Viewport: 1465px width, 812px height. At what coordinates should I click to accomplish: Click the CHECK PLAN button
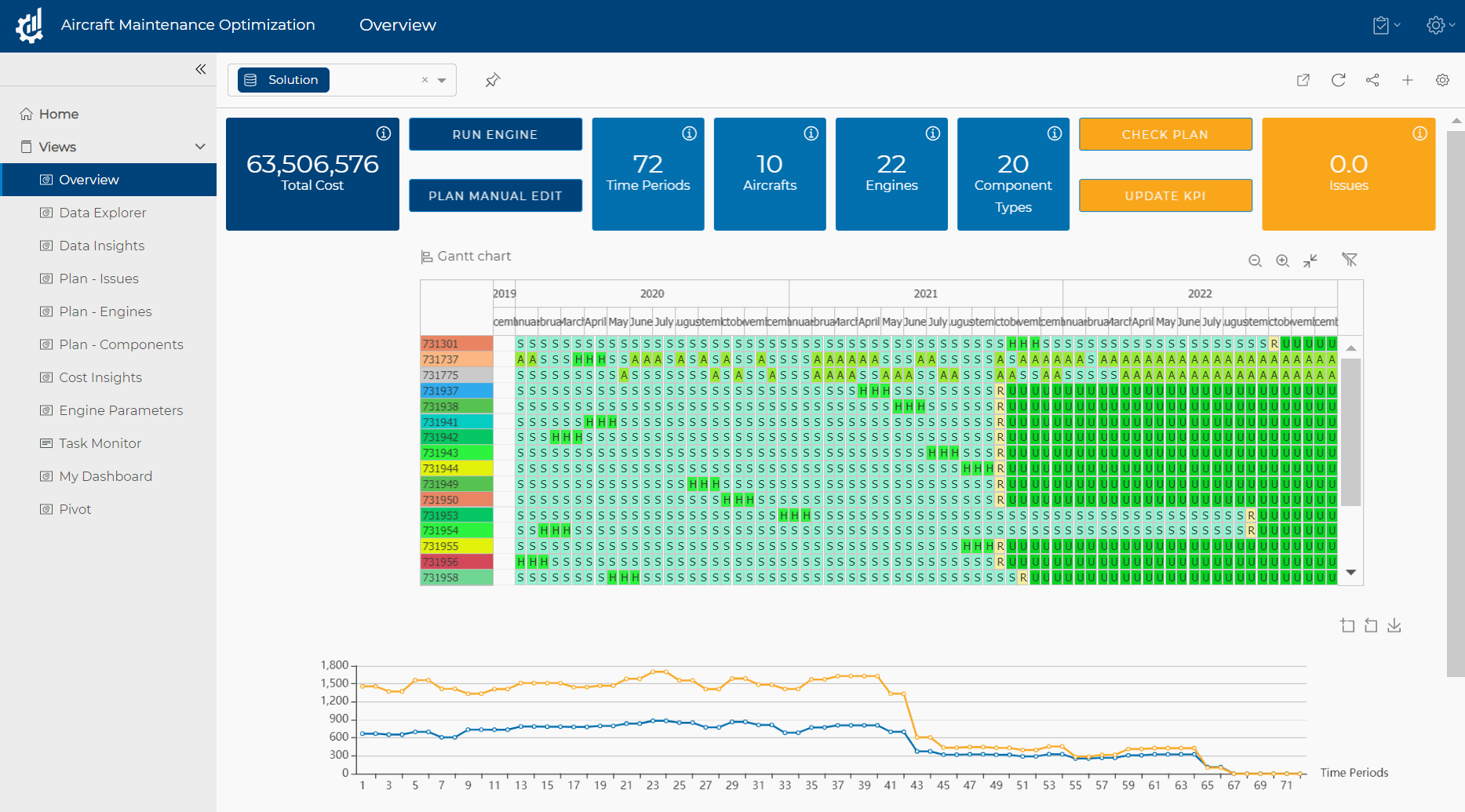coord(1164,134)
